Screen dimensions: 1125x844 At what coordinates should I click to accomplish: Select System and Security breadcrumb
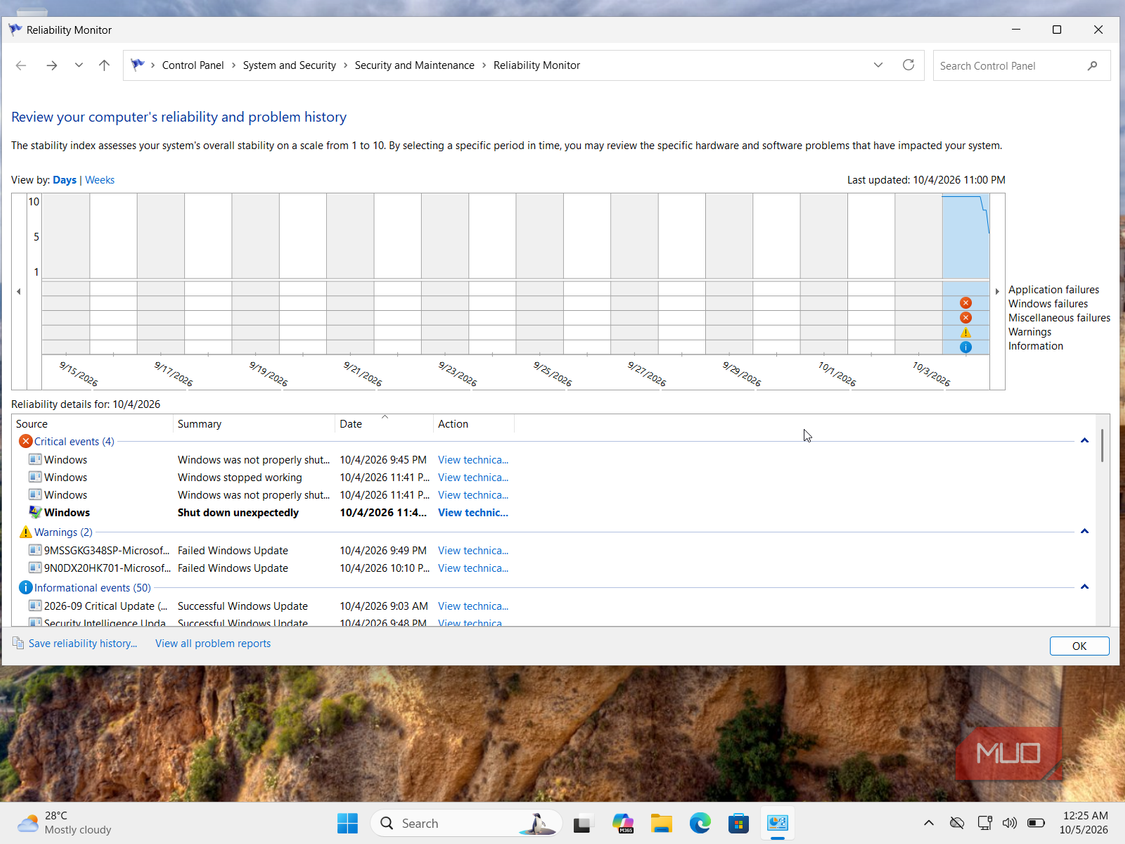[x=289, y=65]
